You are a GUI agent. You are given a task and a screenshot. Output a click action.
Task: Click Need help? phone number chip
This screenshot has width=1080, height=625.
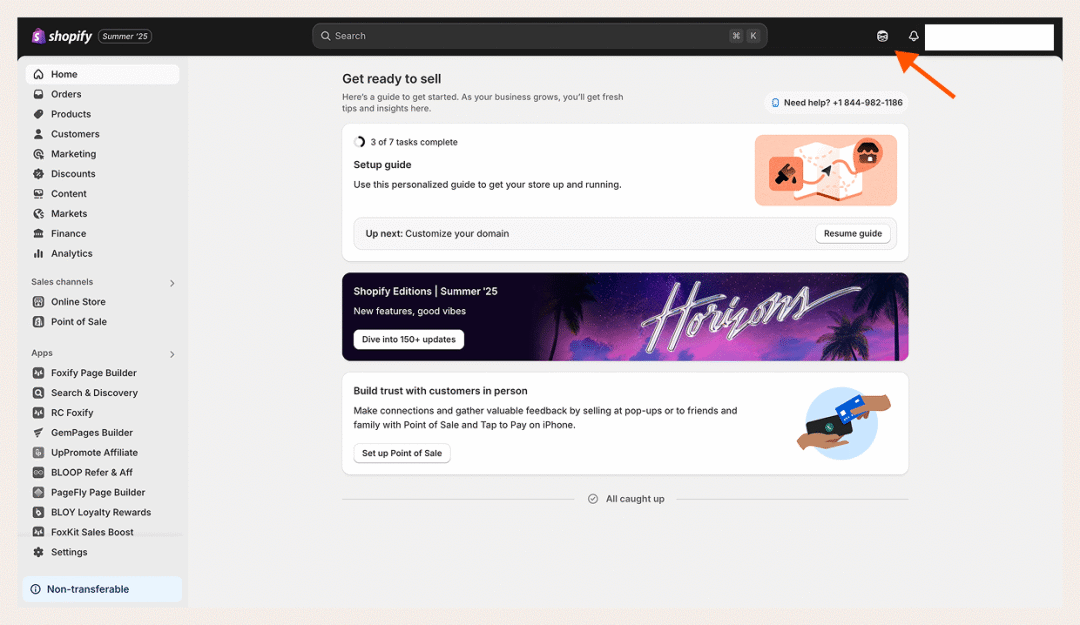click(x=836, y=103)
